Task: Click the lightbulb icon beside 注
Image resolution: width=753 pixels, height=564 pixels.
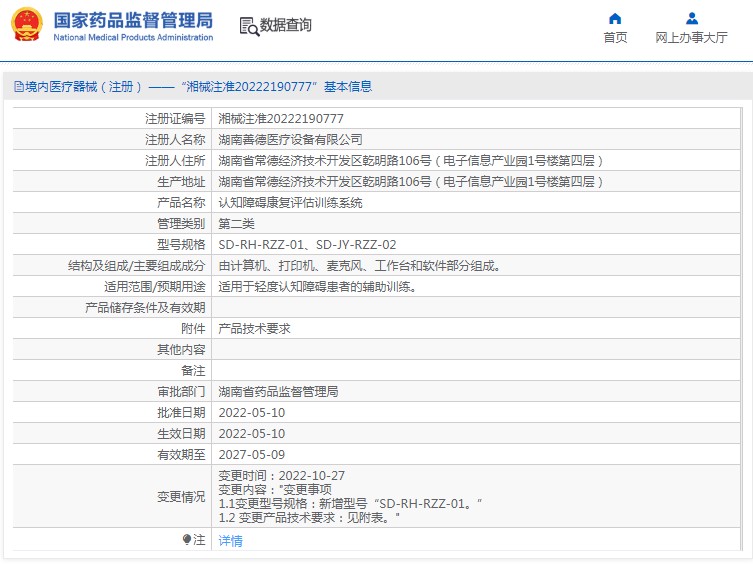Action: click(x=187, y=539)
